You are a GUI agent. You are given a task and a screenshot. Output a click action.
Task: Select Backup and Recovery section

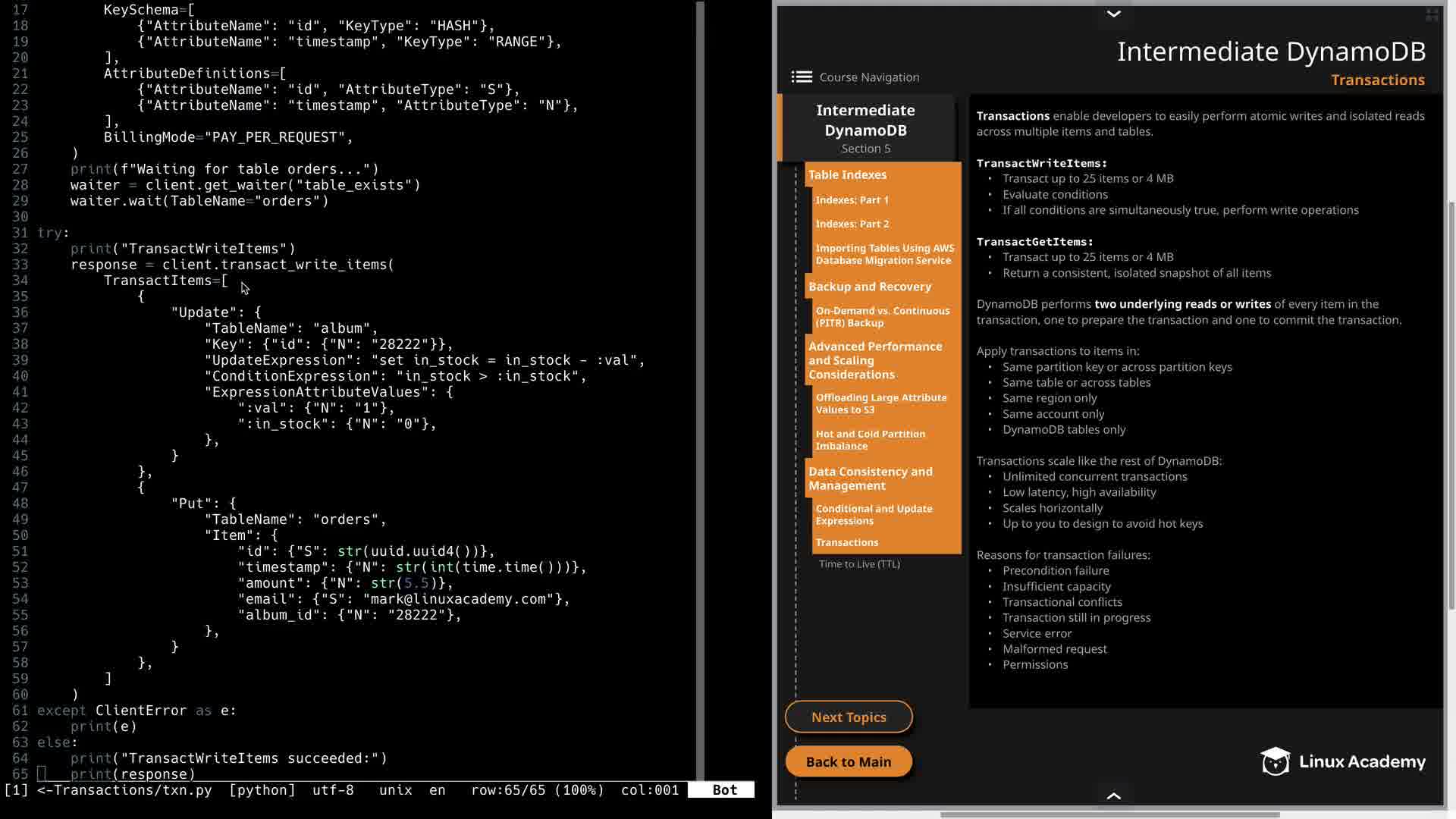click(869, 287)
